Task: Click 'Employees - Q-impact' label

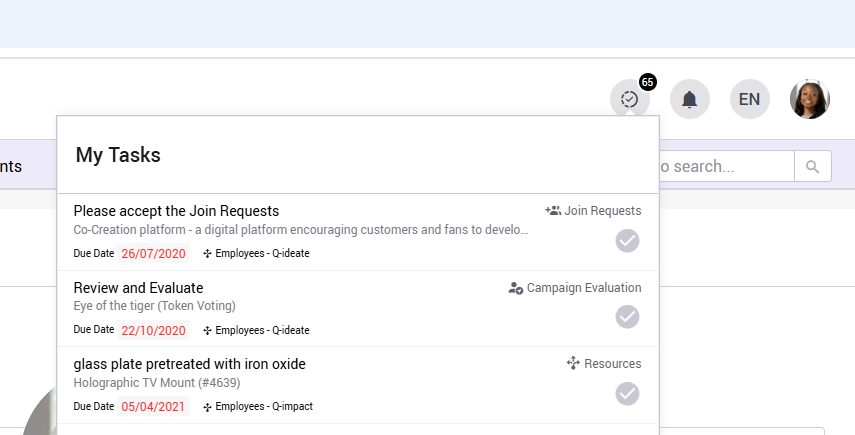Action: point(264,407)
